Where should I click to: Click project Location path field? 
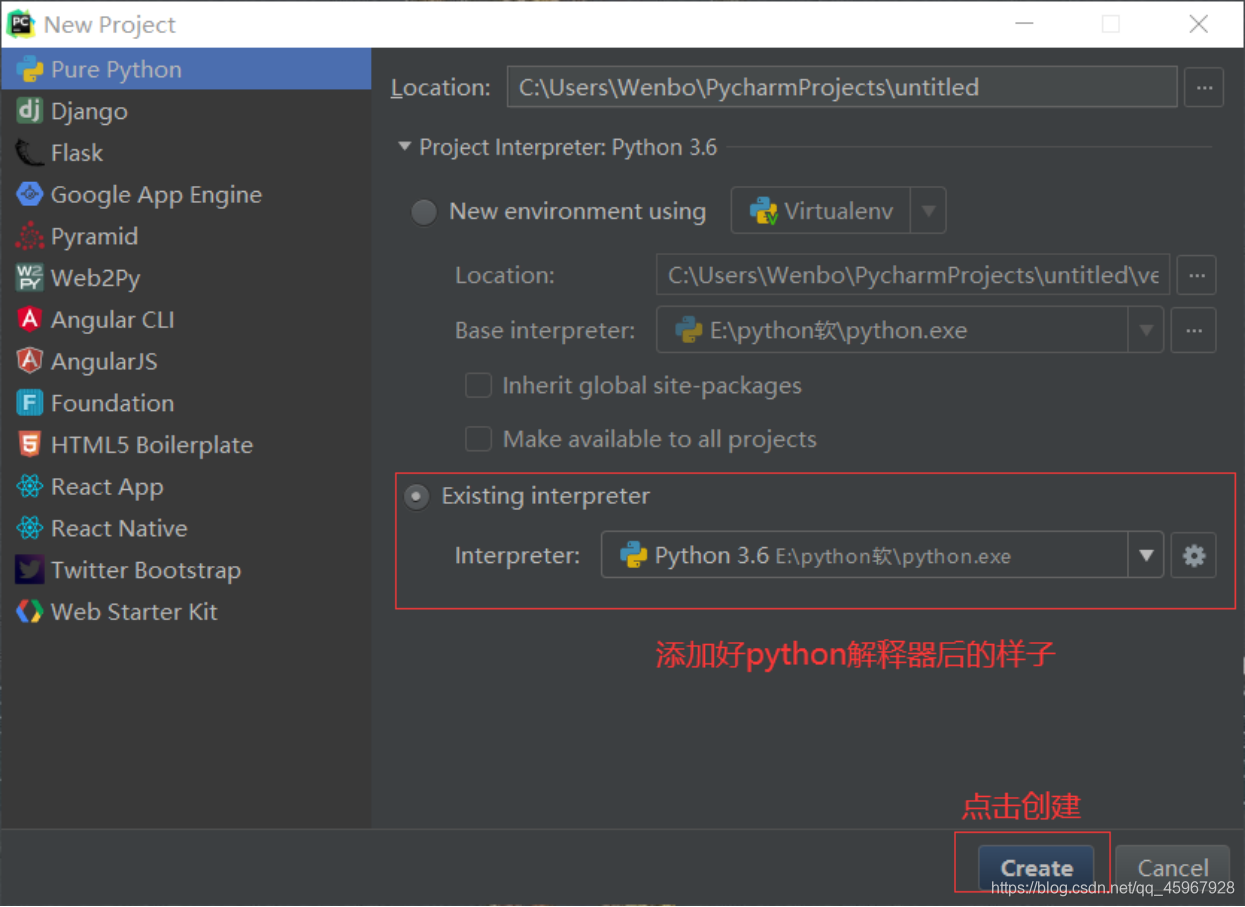842,87
